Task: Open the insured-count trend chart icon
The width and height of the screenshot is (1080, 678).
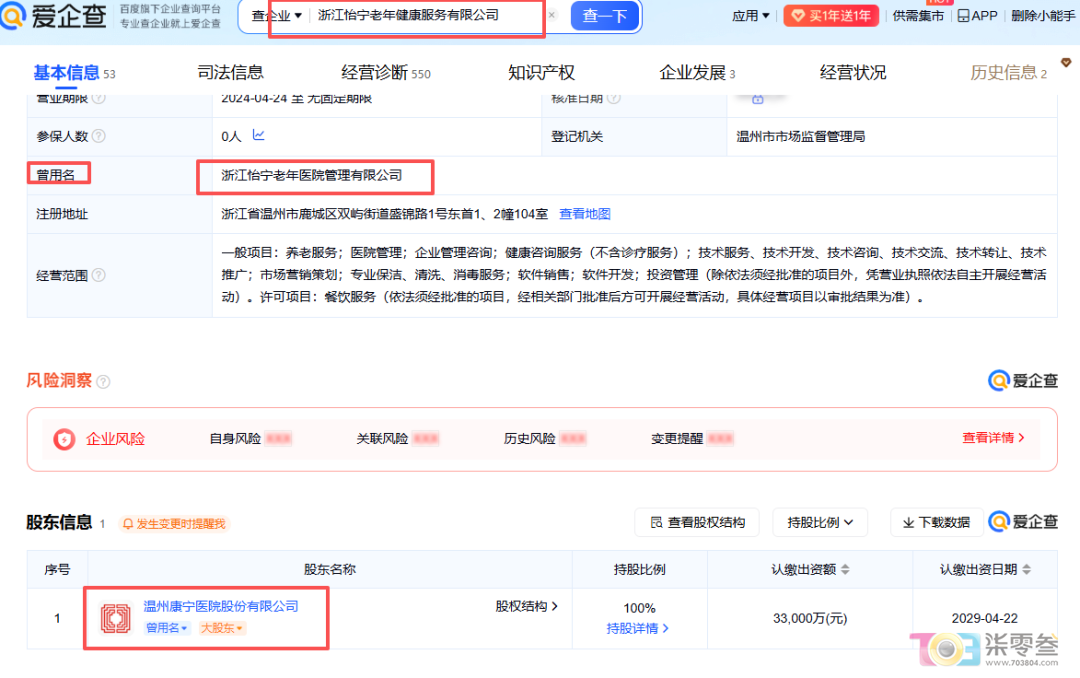Action: point(258,135)
